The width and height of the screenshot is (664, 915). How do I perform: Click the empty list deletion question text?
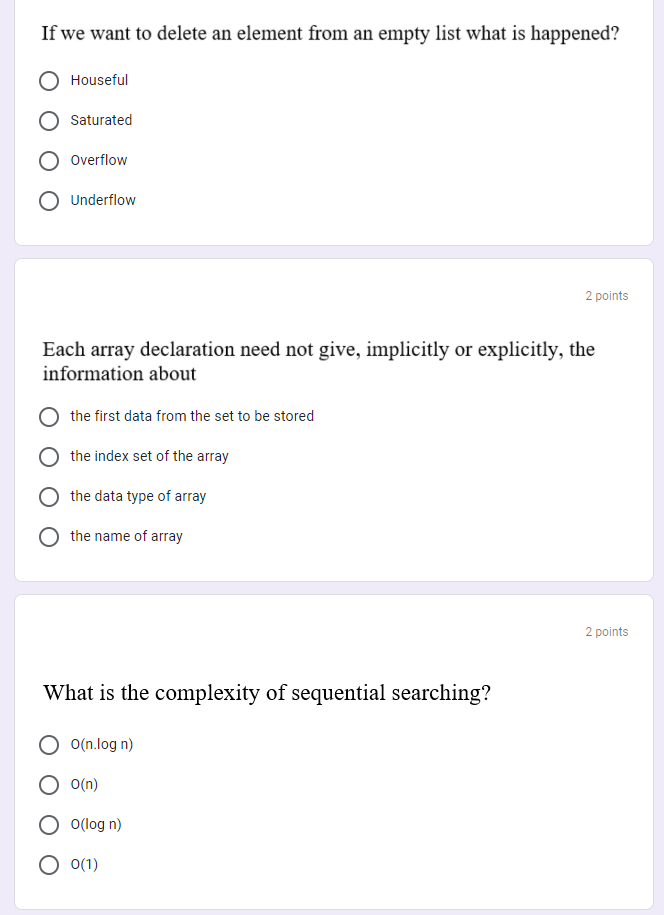[x=330, y=33]
